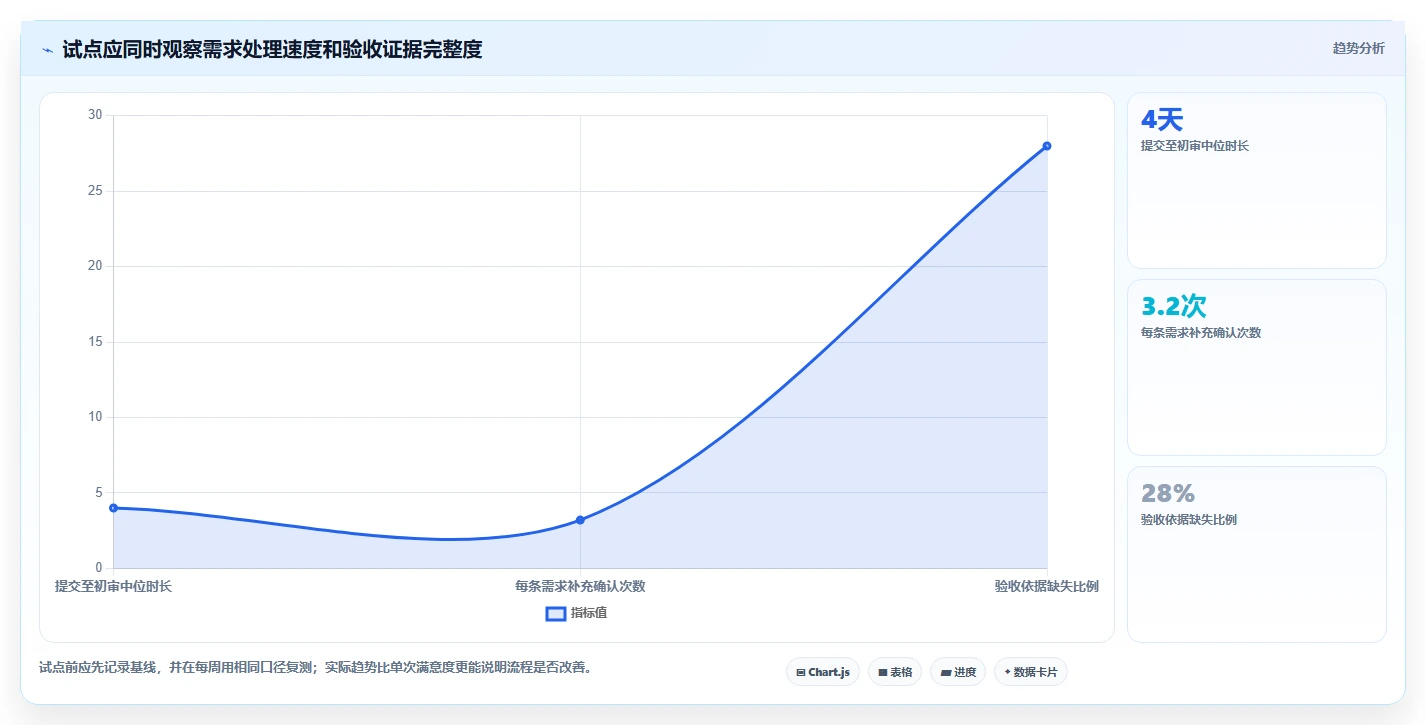1426x725 pixels.
Task: Click the lightning icon beside the title
Action: click(x=48, y=50)
